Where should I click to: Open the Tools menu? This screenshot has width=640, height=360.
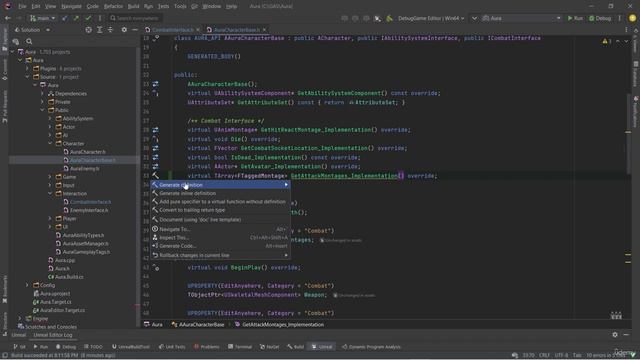coord(180,7)
